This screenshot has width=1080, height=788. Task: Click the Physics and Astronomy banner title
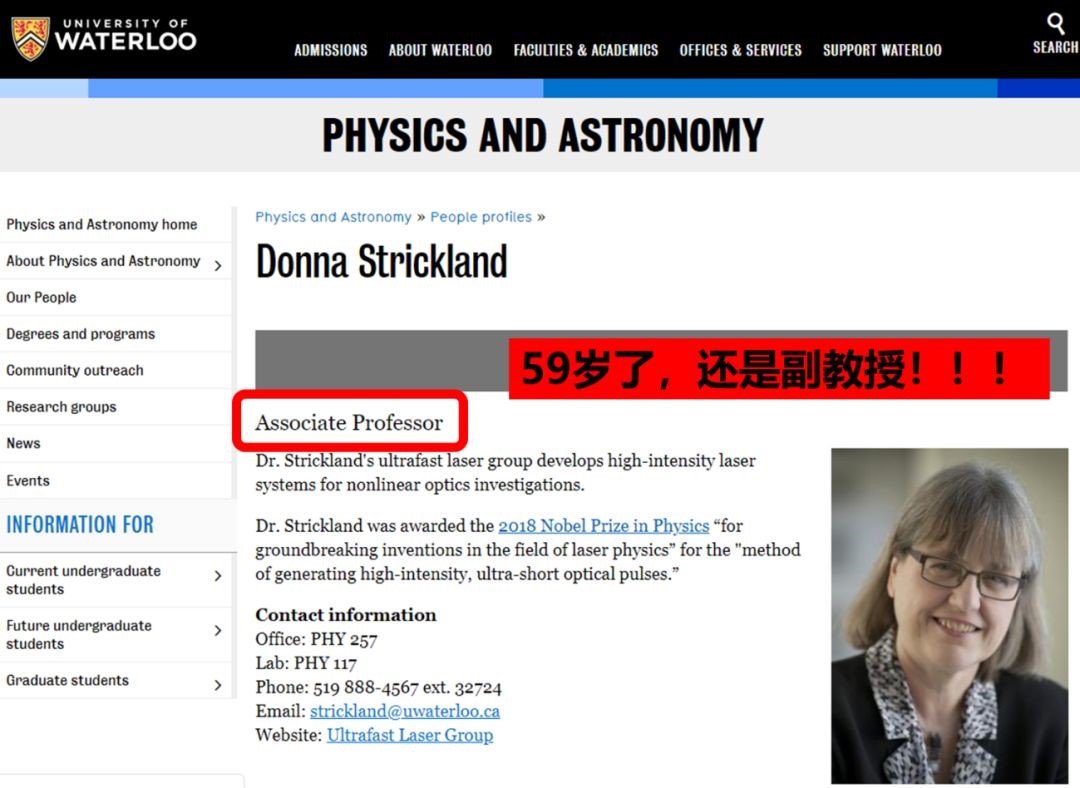(543, 135)
